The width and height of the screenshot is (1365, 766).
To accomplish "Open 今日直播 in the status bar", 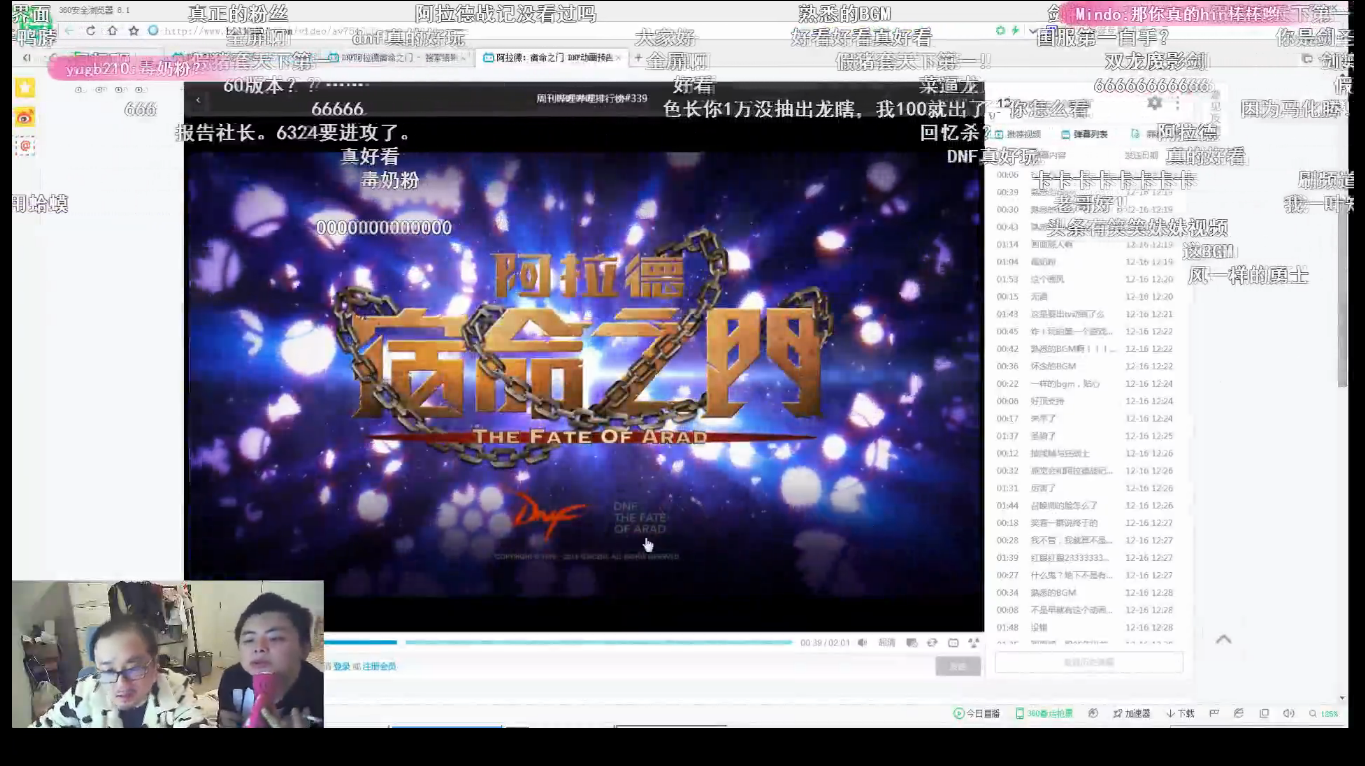I will 977,713.
